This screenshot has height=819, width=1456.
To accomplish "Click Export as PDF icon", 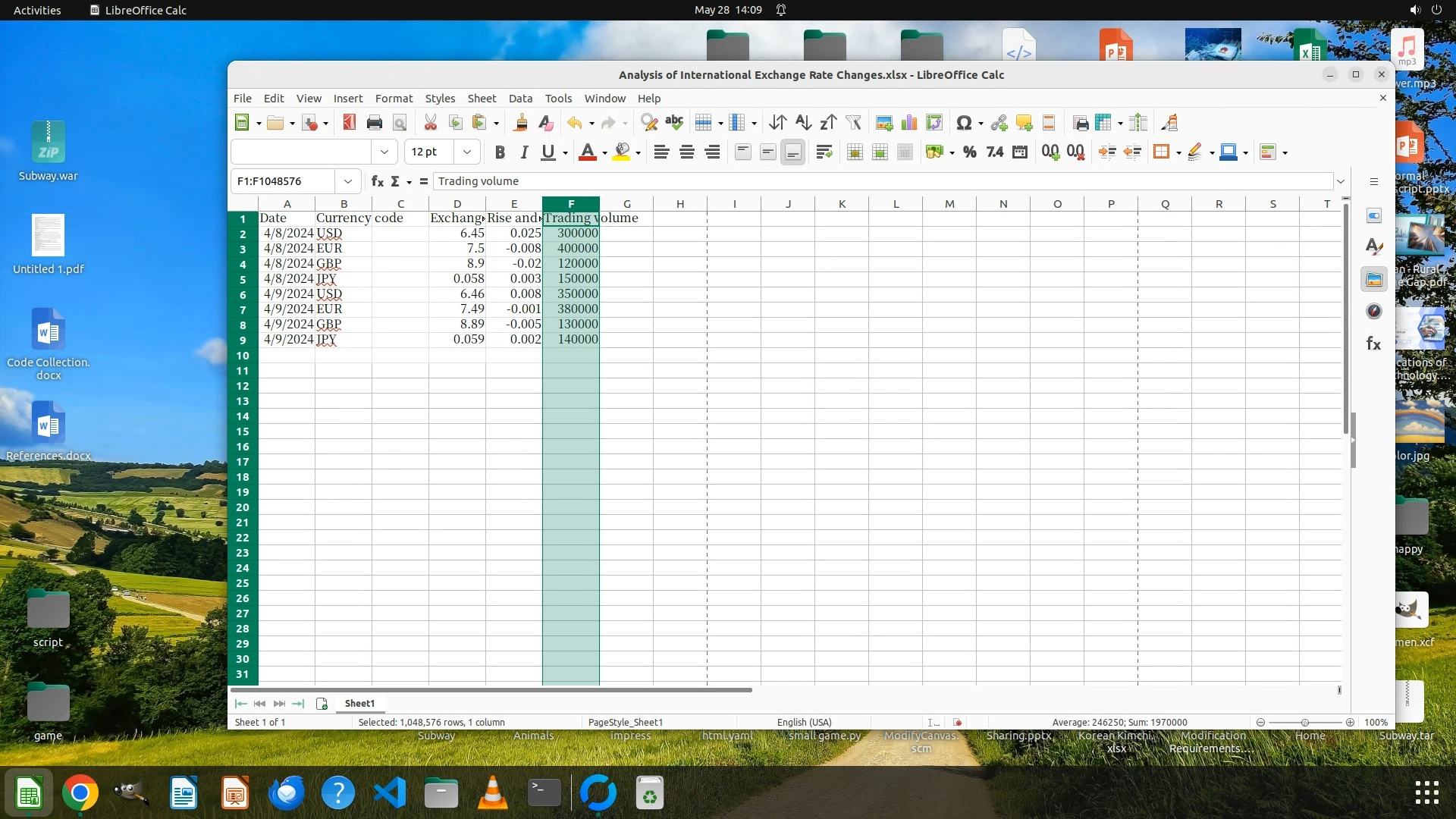I will [x=349, y=123].
